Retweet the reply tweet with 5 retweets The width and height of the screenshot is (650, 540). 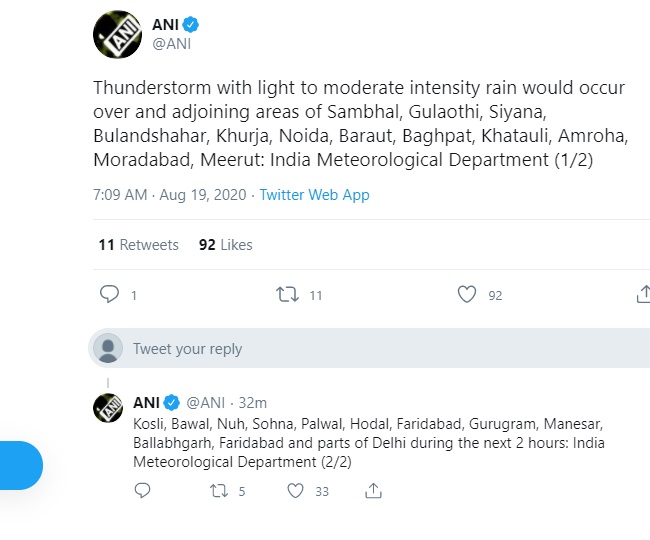click(218, 491)
